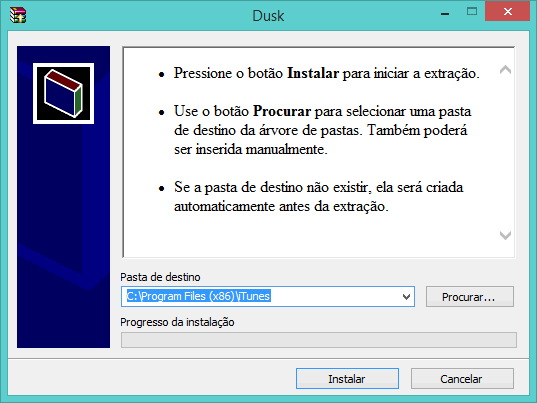Cancel the installation with Cancelar
The height and width of the screenshot is (403, 537).
click(x=462, y=379)
